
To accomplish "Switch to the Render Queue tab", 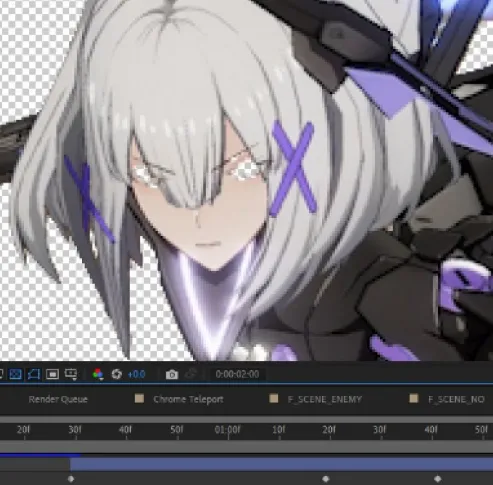I will 58,399.
